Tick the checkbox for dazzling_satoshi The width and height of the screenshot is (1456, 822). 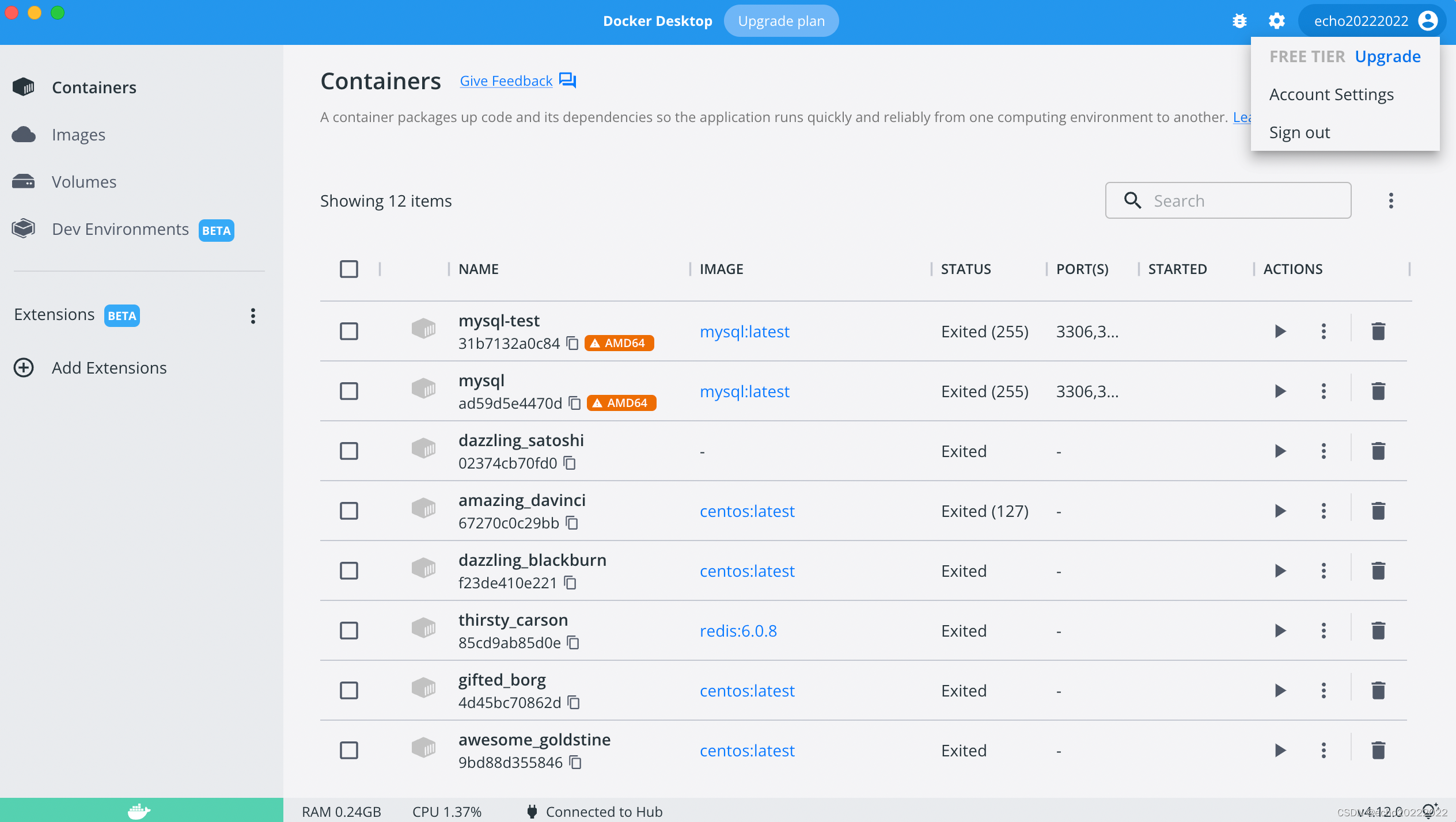(x=349, y=451)
